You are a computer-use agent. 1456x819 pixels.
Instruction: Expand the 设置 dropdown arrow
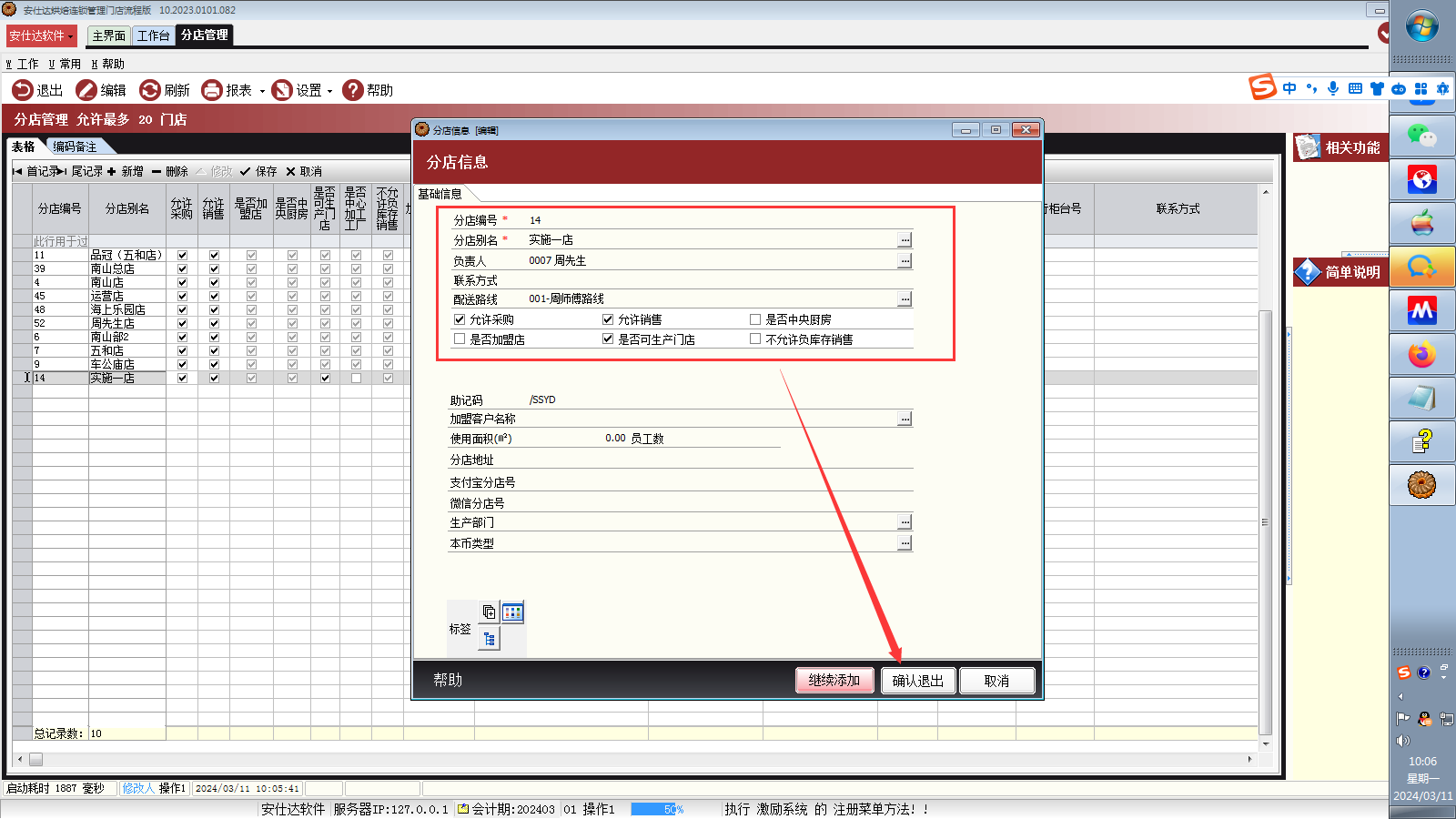pos(329,91)
